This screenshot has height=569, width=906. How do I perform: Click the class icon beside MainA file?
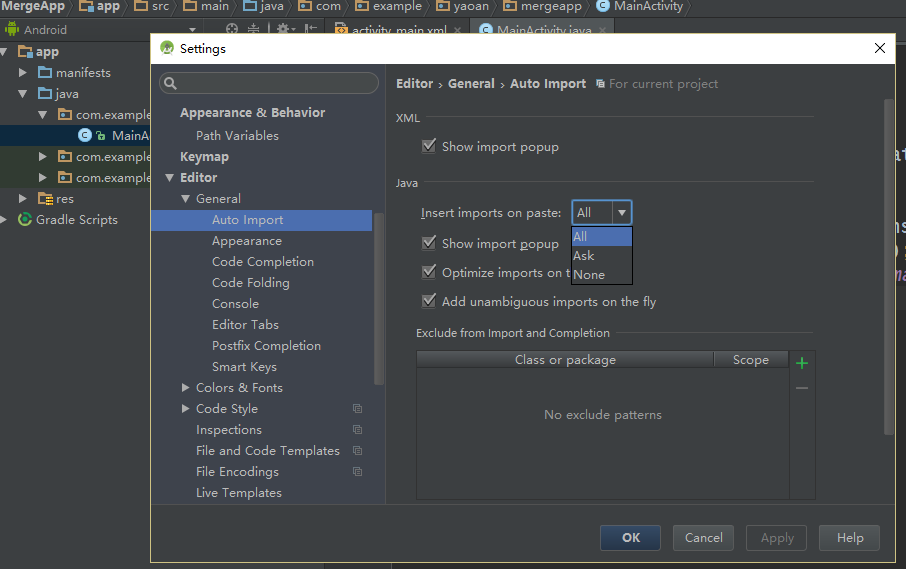(85, 135)
